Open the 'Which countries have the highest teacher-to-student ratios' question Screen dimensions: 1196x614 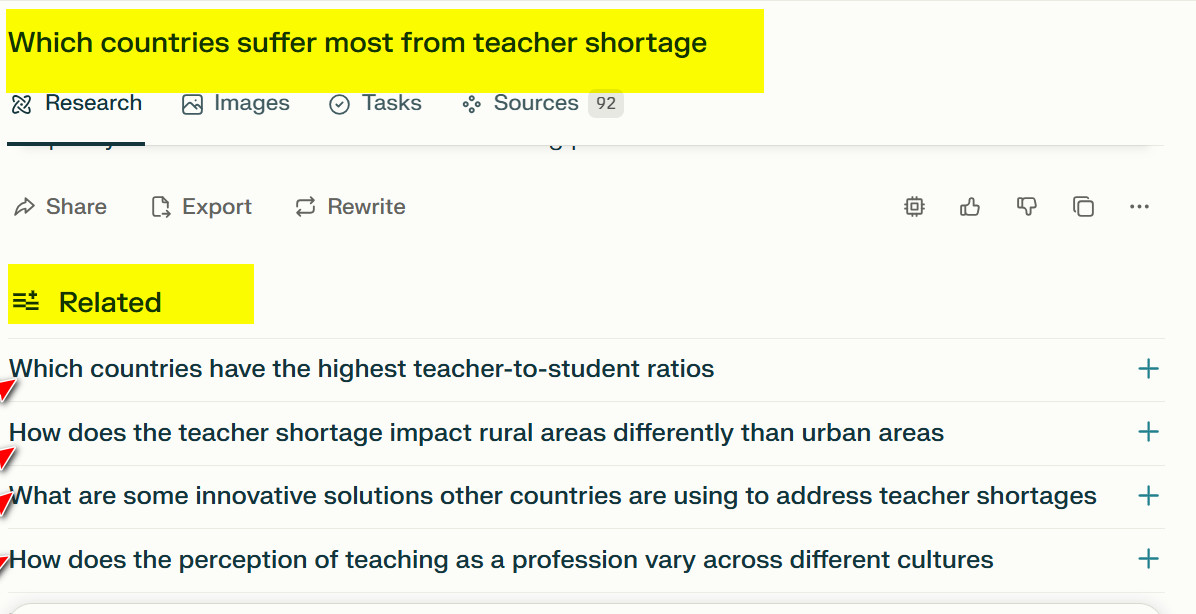(x=362, y=369)
